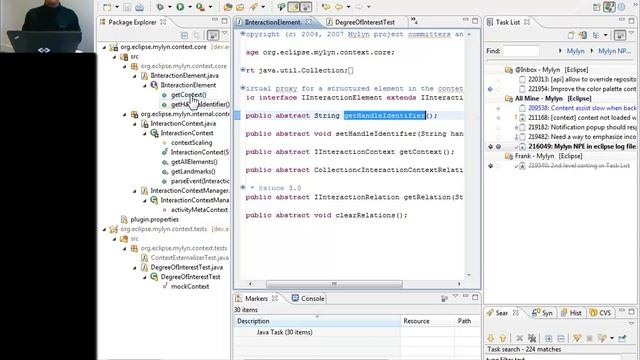
Task: Toggle activation of task 216049
Action: 498,147
